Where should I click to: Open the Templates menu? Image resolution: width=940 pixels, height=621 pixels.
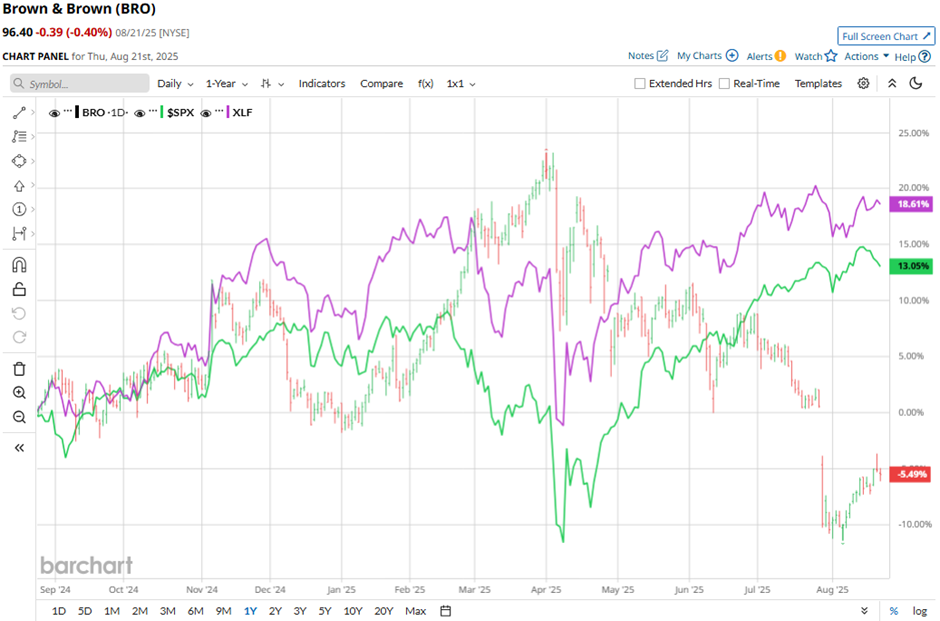[x=818, y=83]
